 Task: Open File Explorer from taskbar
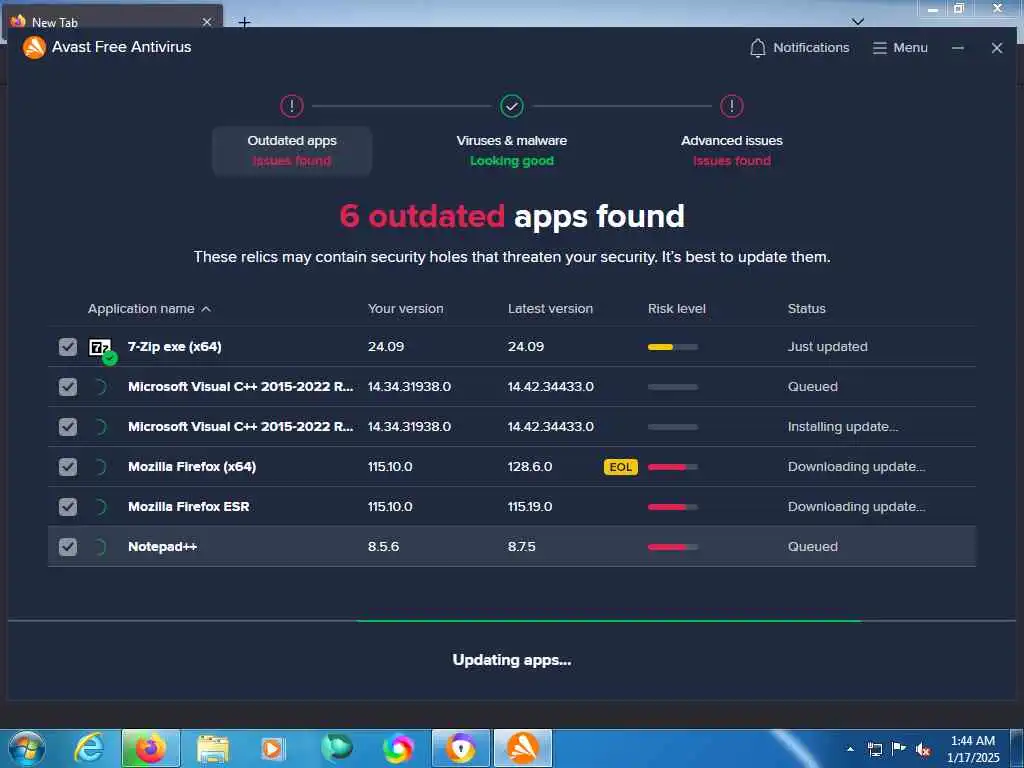(x=213, y=748)
